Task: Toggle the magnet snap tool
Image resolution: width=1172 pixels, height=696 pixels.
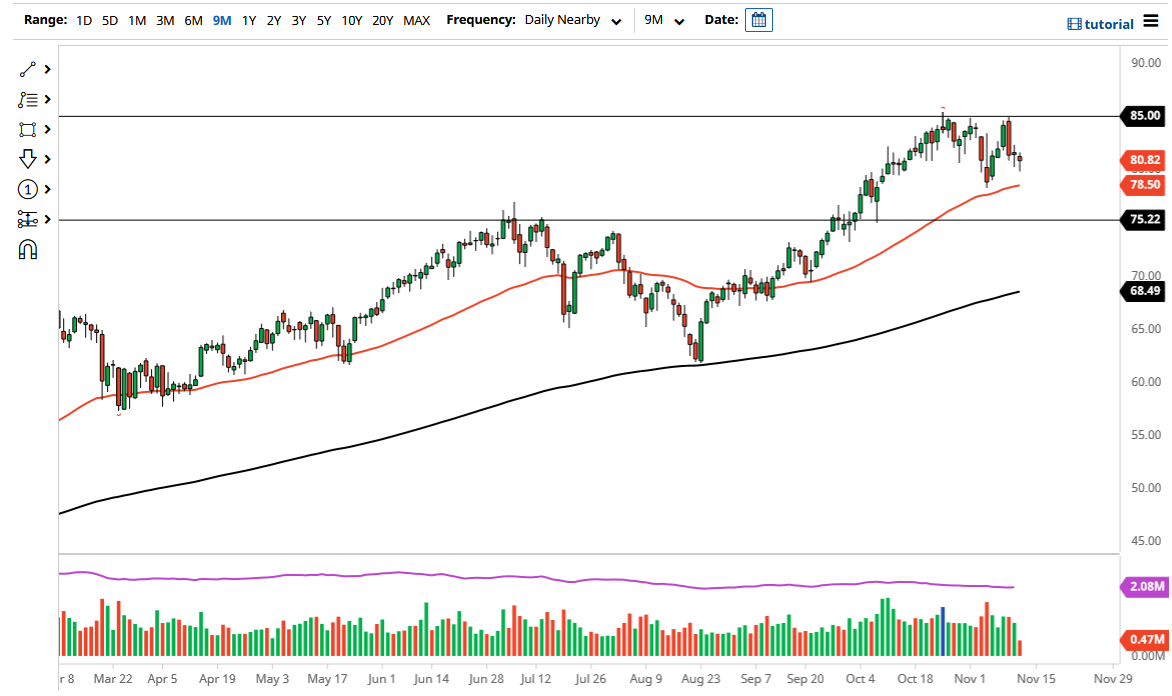Action: click(x=28, y=248)
